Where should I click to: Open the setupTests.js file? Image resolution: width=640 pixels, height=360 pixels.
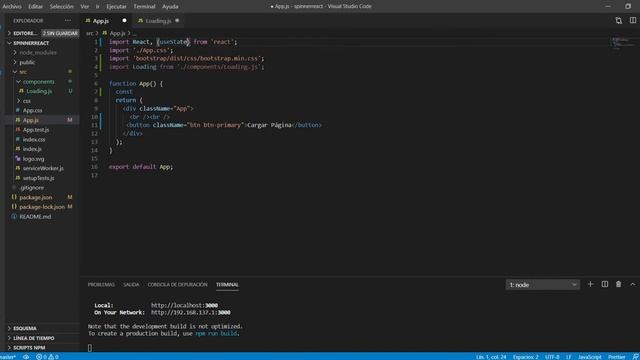[x=38, y=178]
